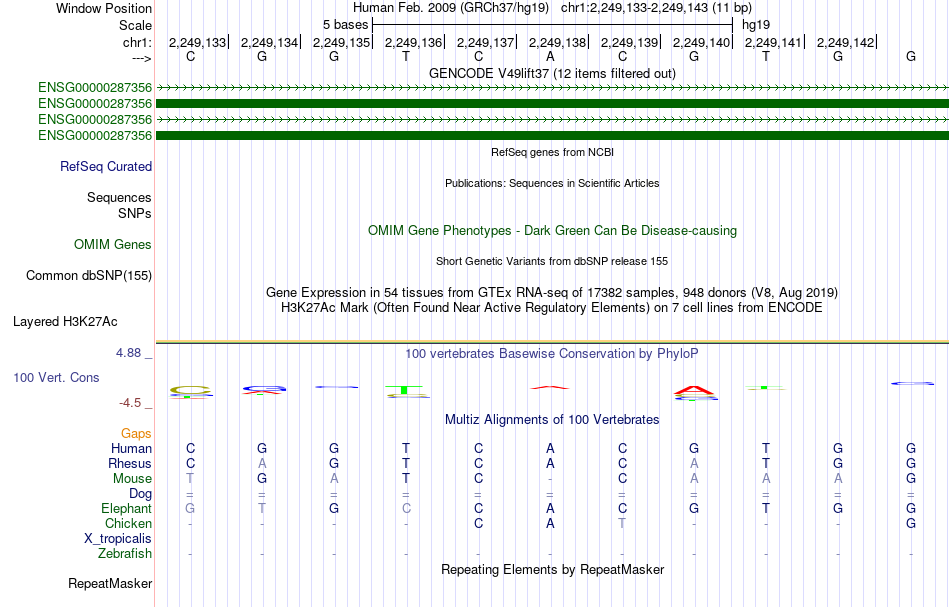Viewport: 950px width, 607px height.
Task: Select the Chicken alignment row label
Action: (x=128, y=523)
